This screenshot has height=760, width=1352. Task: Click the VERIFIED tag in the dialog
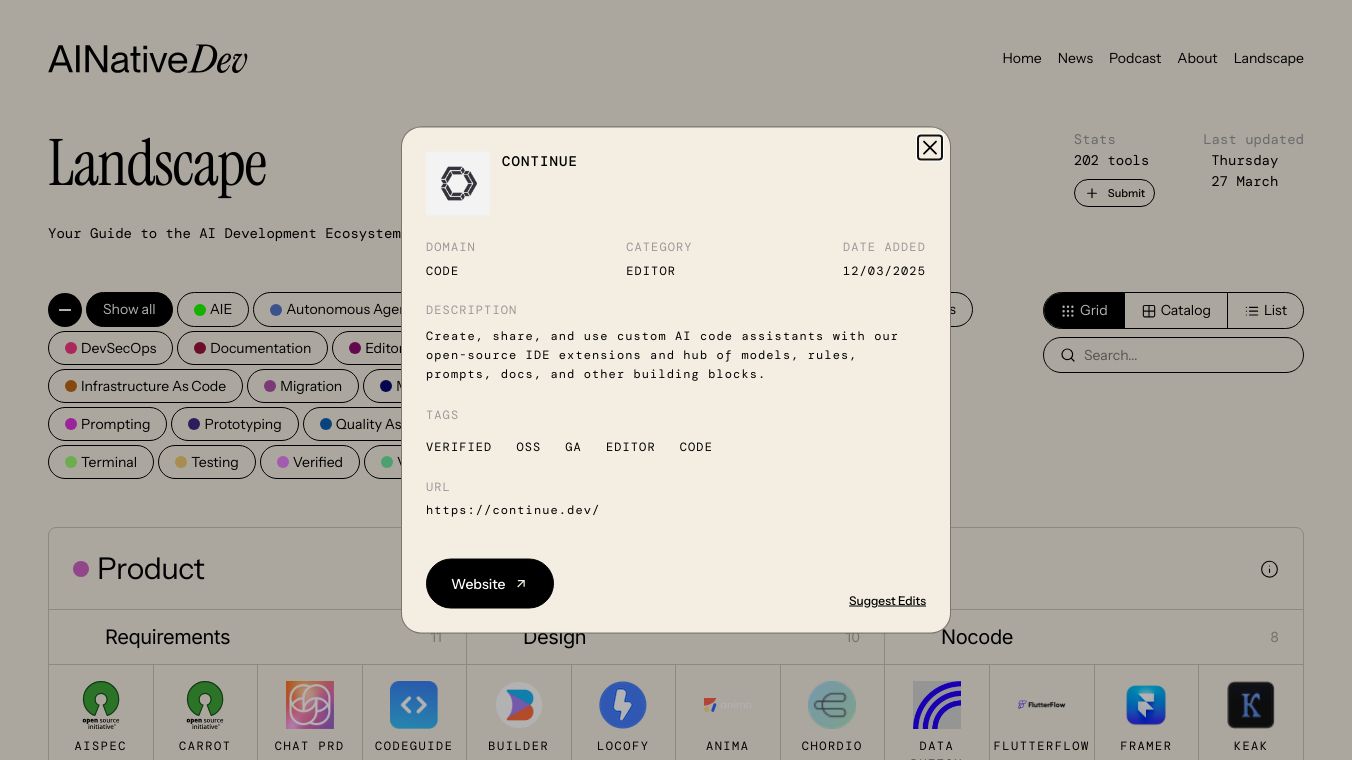coord(459,447)
